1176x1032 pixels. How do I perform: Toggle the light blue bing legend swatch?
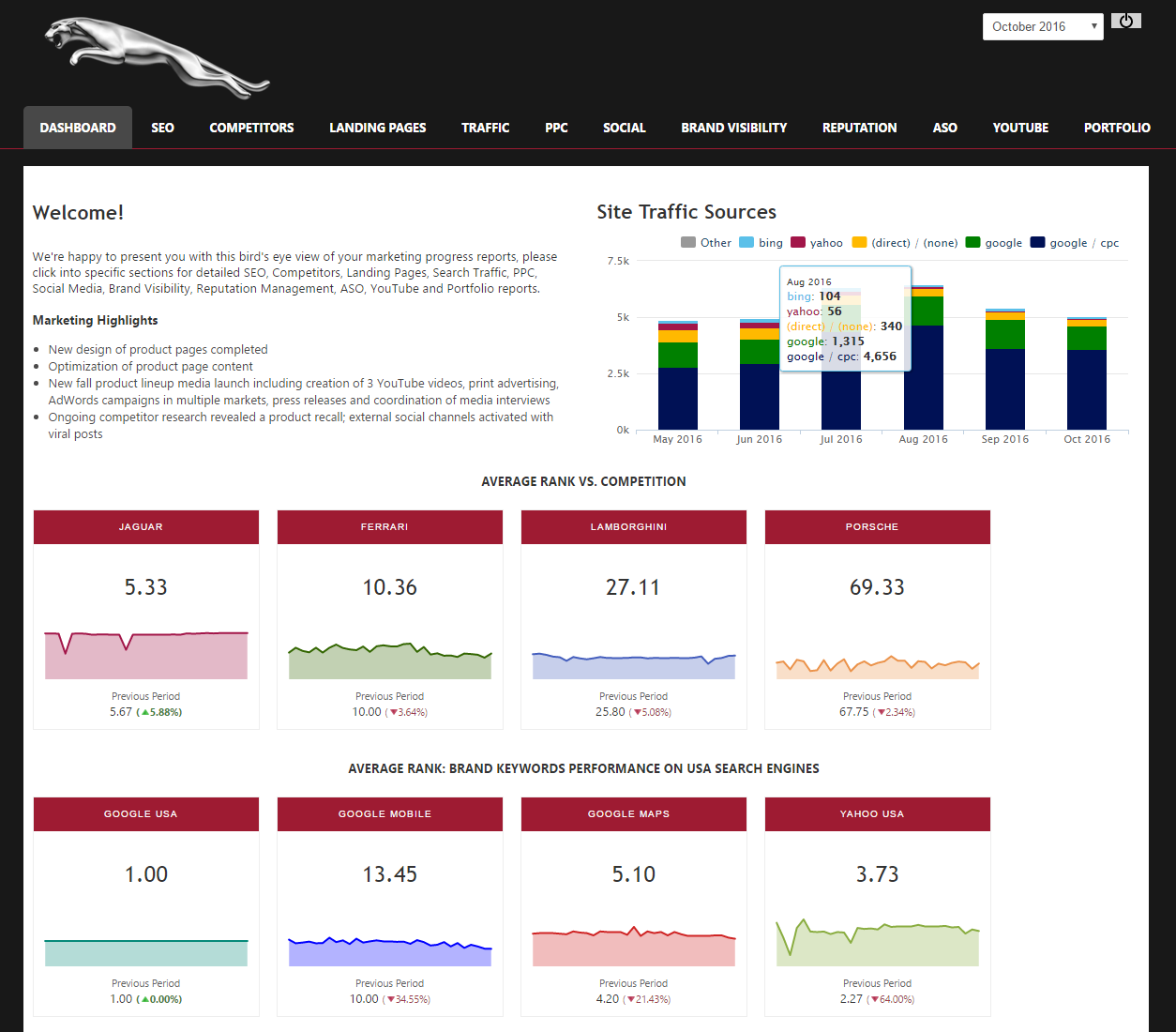pos(746,242)
